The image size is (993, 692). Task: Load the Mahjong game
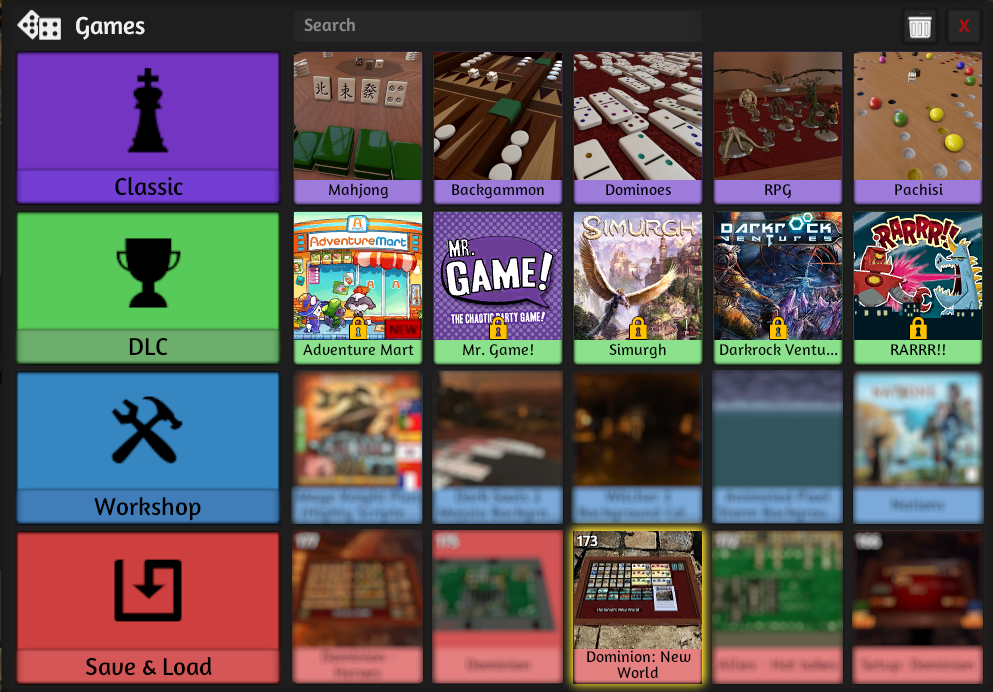click(x=358, y=128)
